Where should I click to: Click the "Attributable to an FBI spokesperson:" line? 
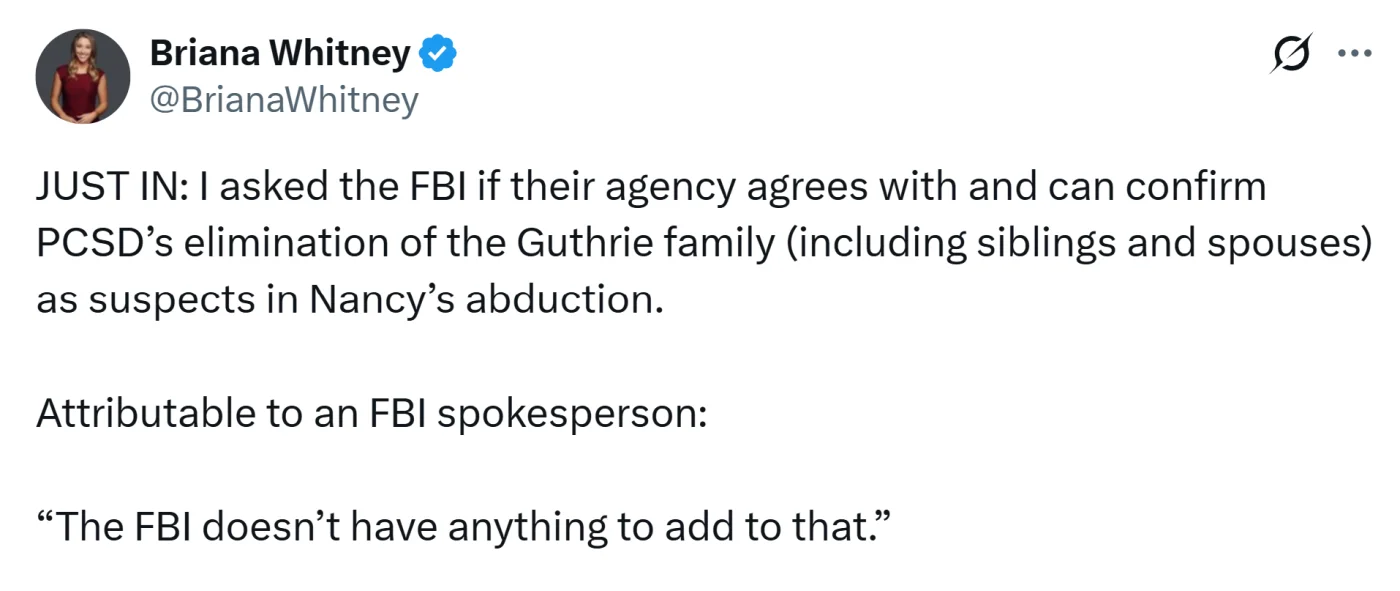(x=371, y=413)
